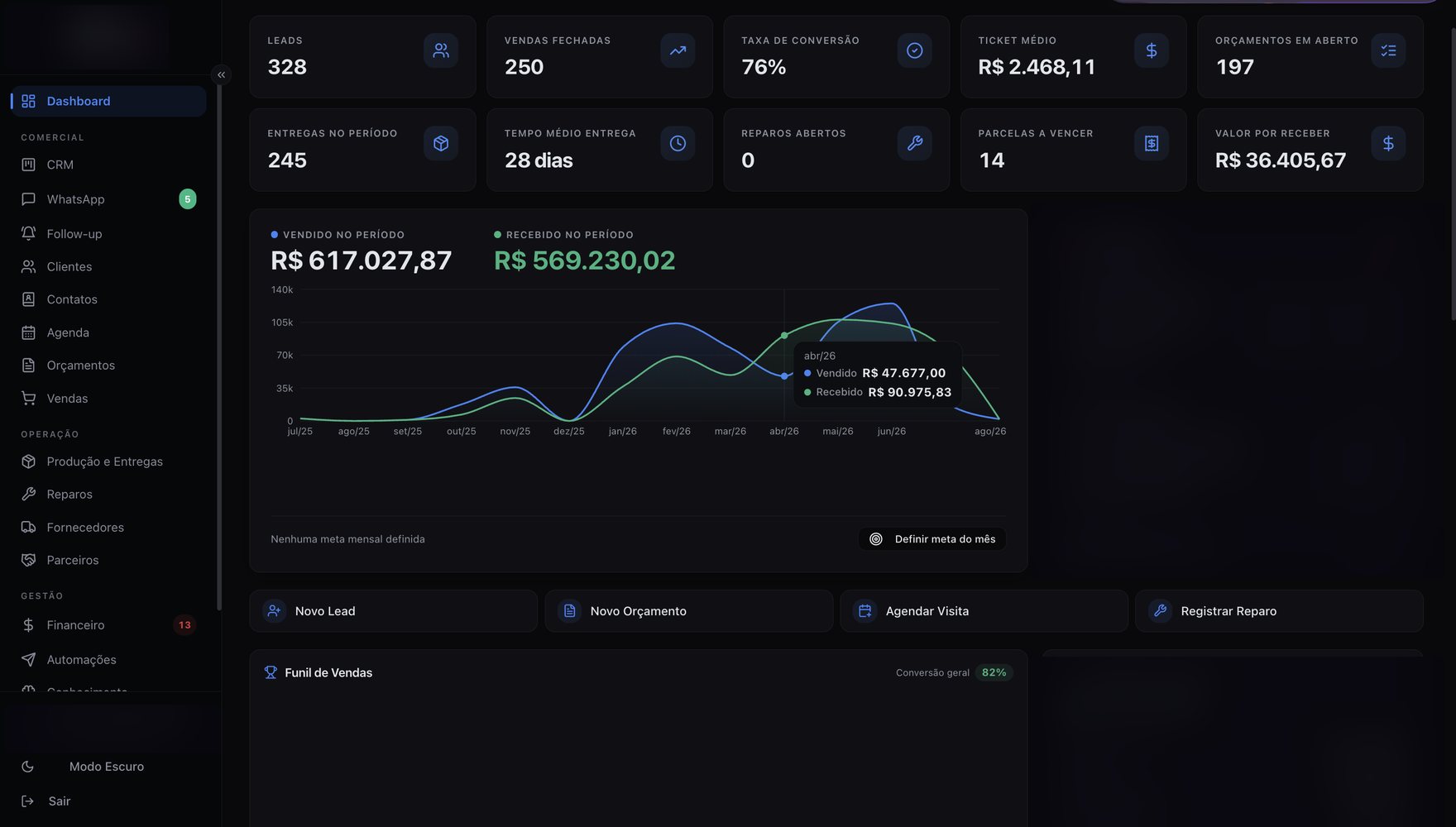The height and width of the screenshot is (827, 1456).
Task: Click the Fornecedores truck icon
Action: [x=29, y=528]
